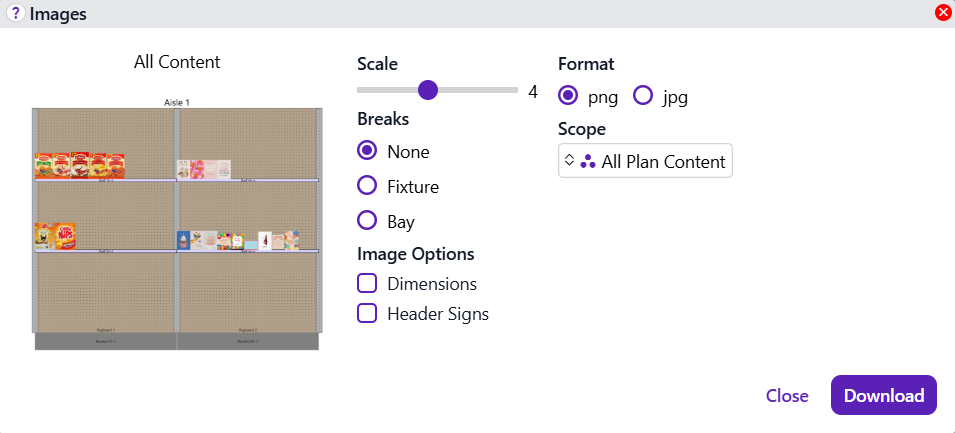Click the Close link
The height and width of the screenshot is (433, 955).
point(787,395)
